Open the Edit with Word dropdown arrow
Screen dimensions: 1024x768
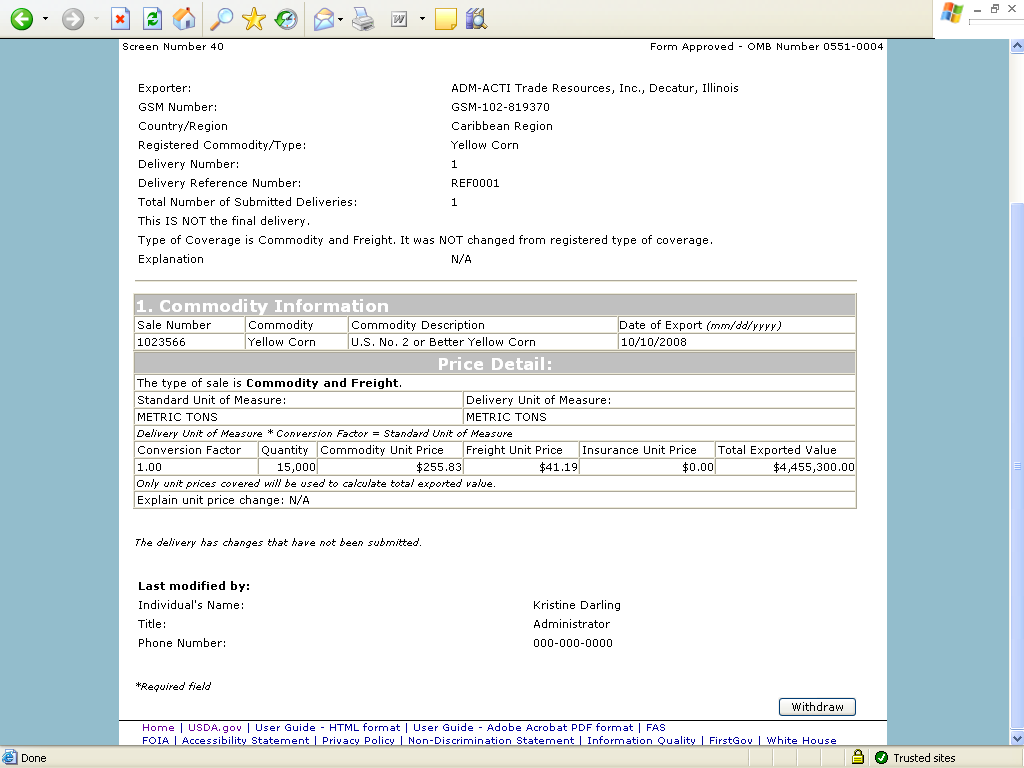(422, 19)
